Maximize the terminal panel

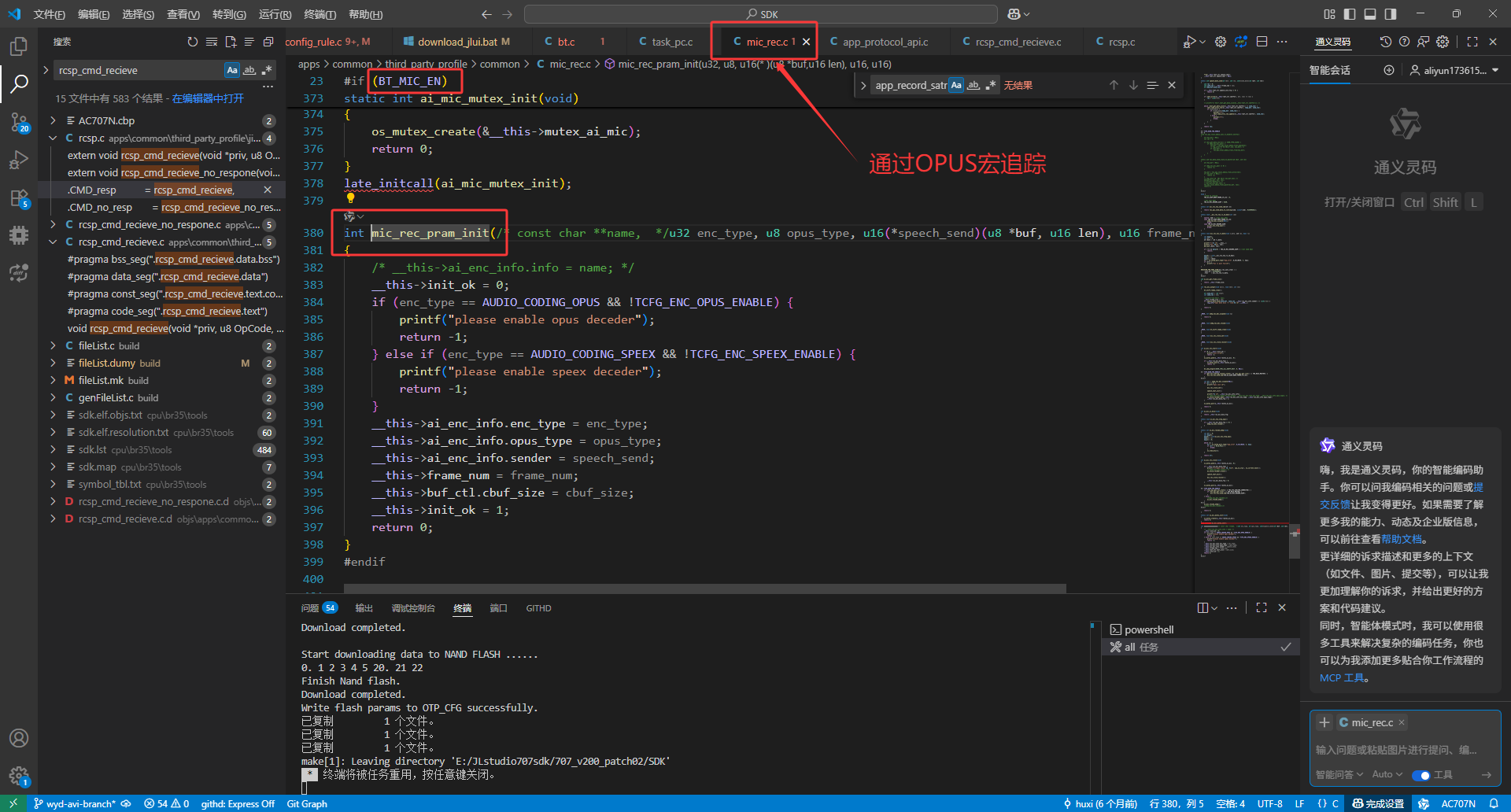point(1262,607)
